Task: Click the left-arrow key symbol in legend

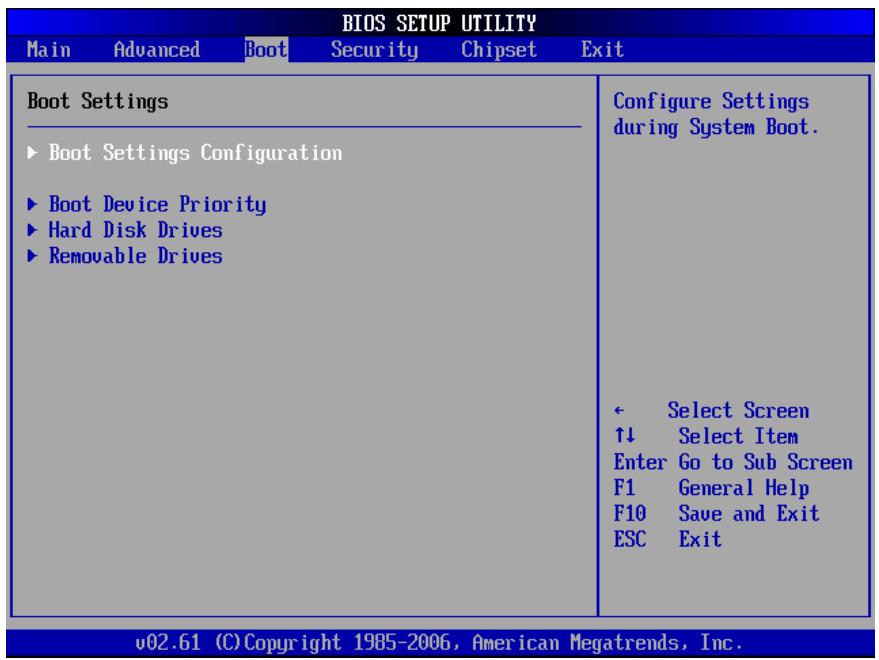Action: point(619,411)
